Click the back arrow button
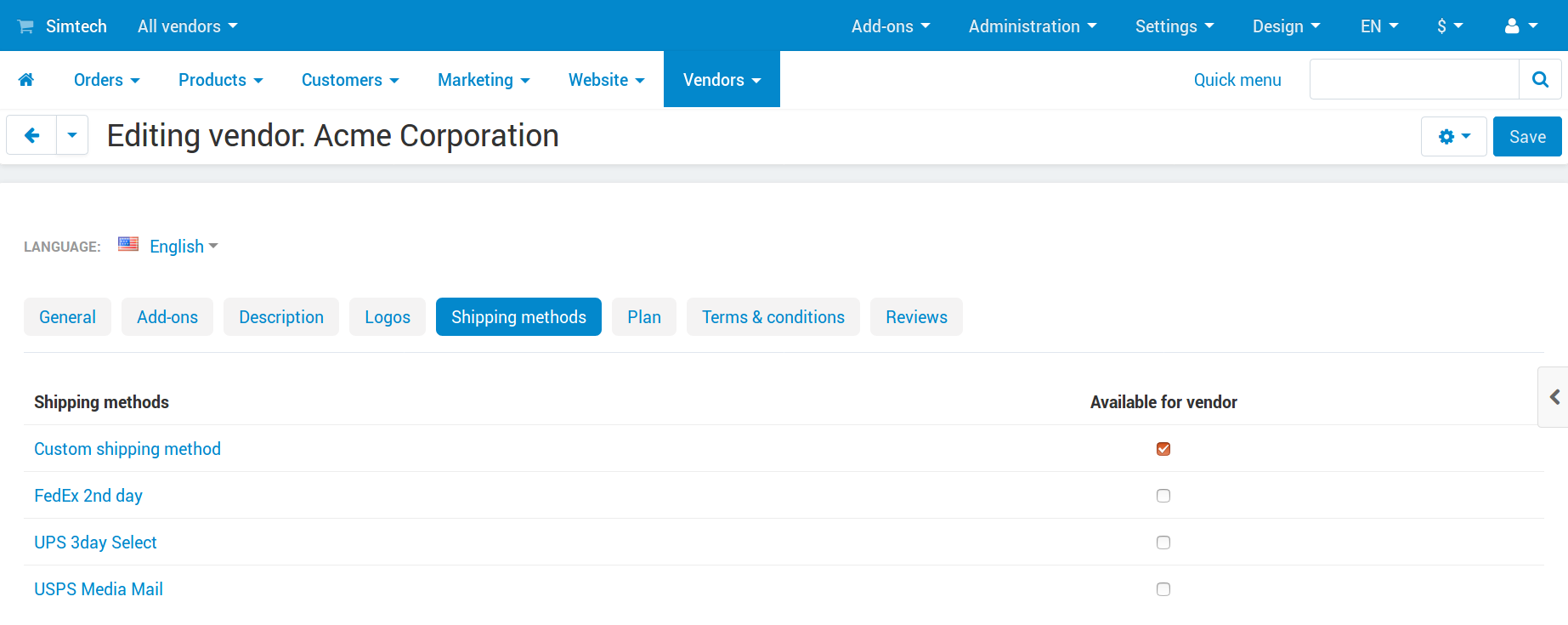 31,135
